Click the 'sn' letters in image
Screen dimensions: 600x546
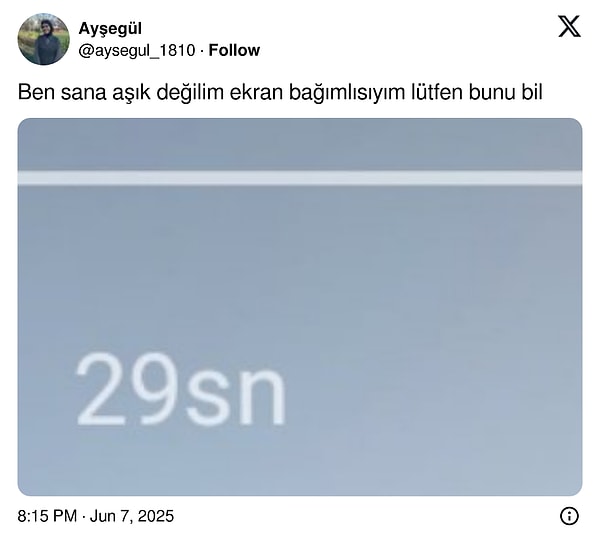click(235, 396)
